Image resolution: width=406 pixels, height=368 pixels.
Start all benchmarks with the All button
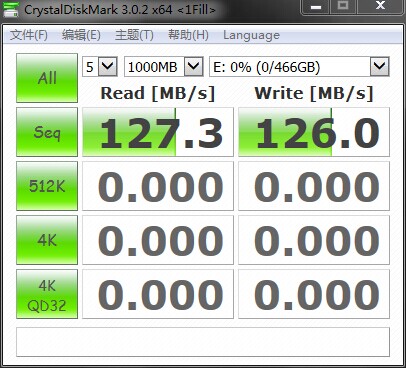[47, 78]
